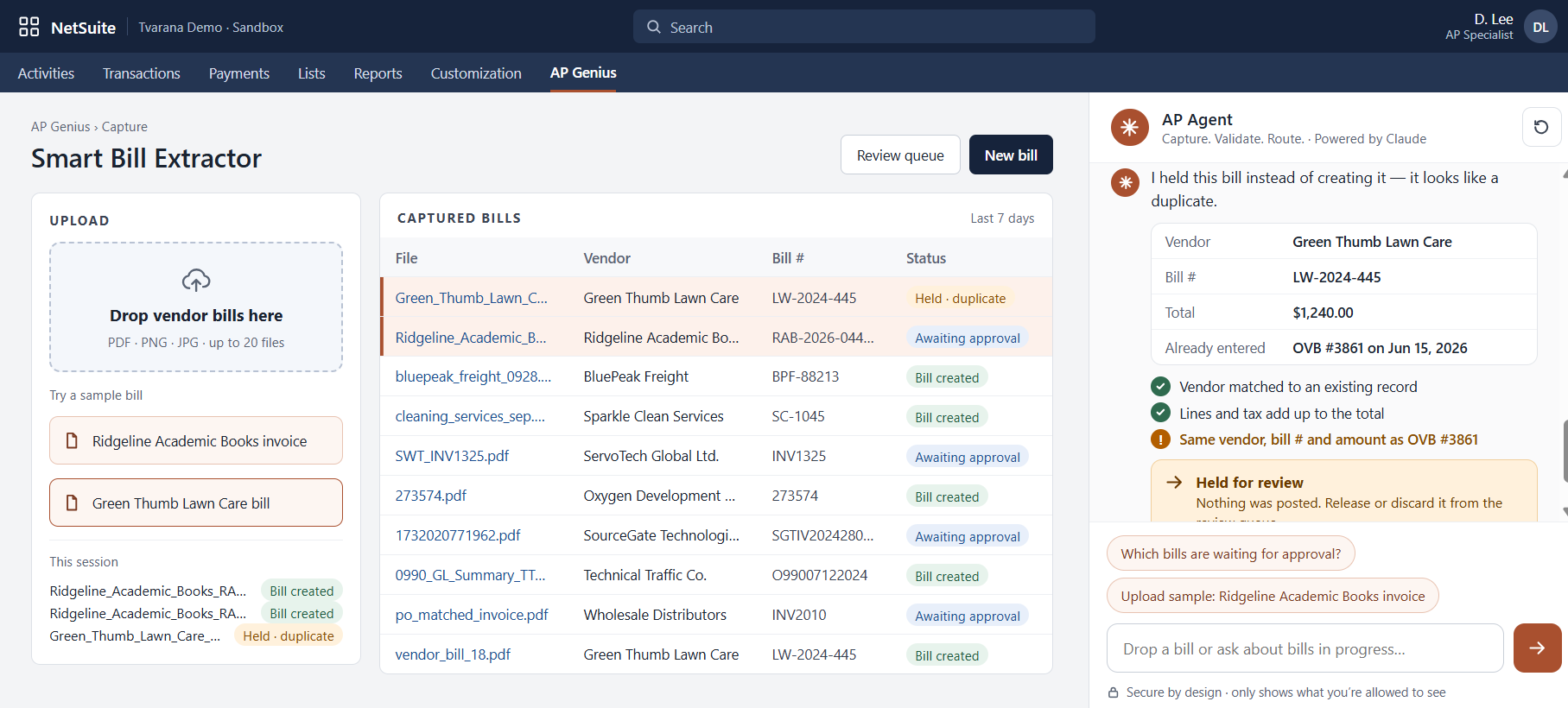Open the Reports menu
1568x708 pixels.
pos(378,73)
